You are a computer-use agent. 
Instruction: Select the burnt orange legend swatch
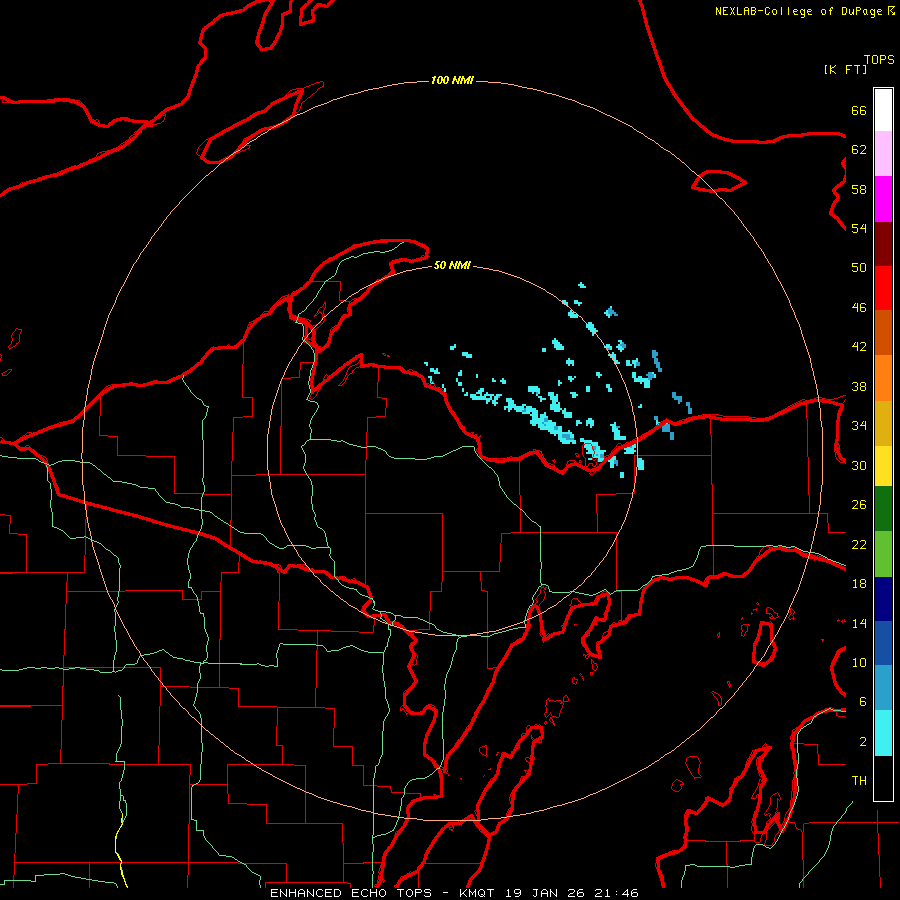pyautogui.click(x=883, y=333)
